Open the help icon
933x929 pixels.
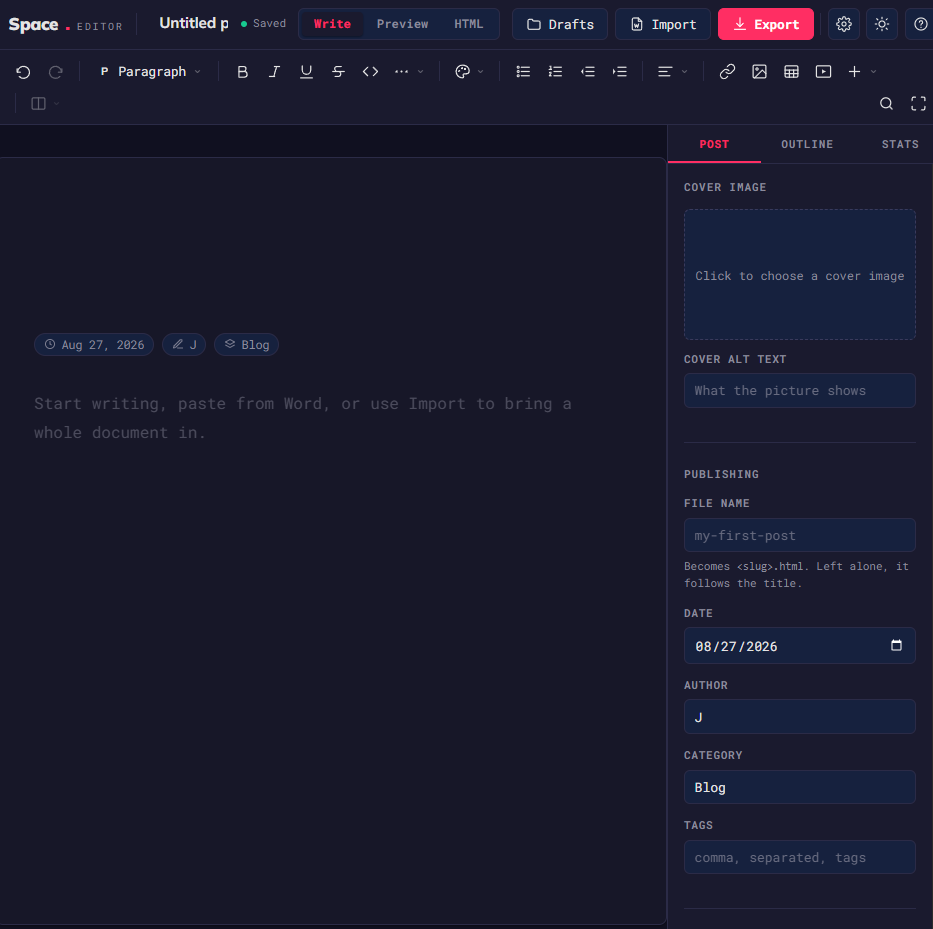(x=920, y=24)
